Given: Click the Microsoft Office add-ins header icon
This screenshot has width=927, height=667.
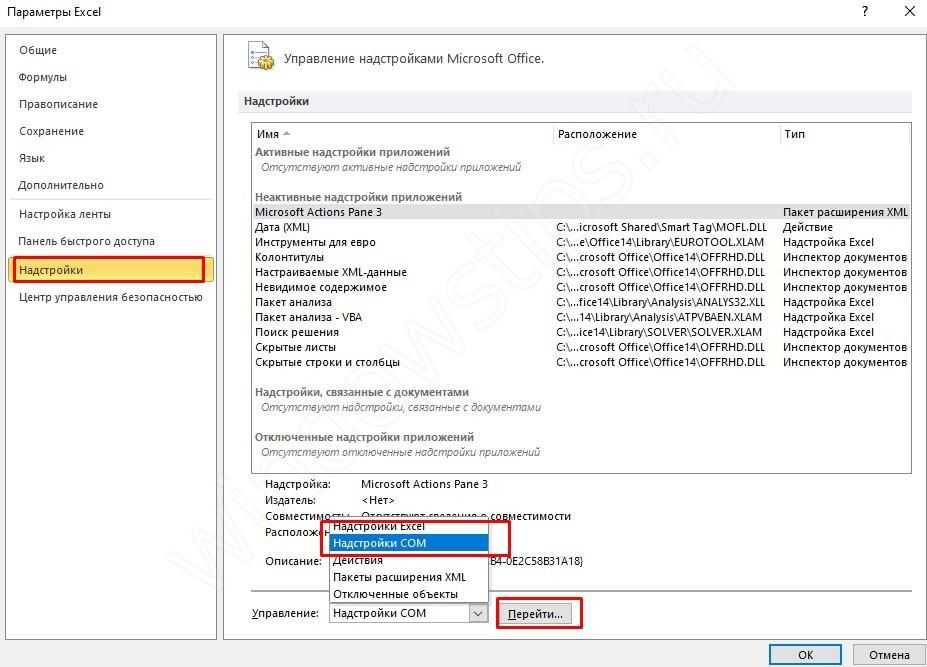Looking at the screenshot, I should tap(260, 57).
